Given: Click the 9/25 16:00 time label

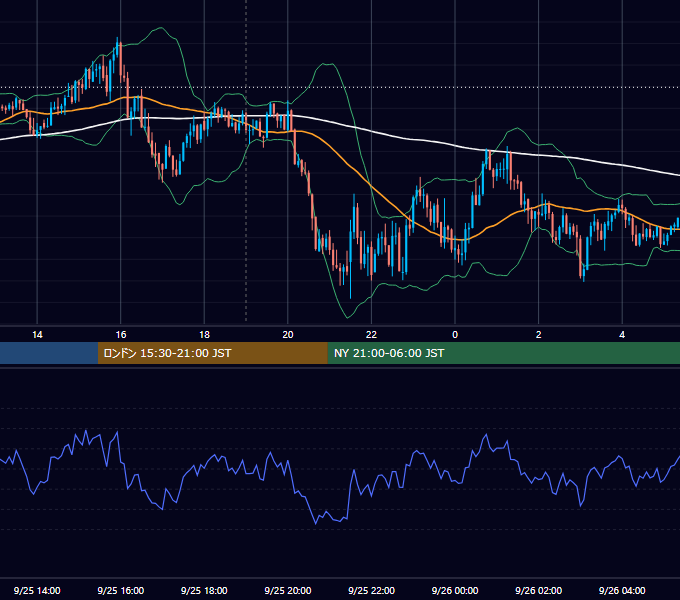Looking at the screenshot, I should (121, 590).
